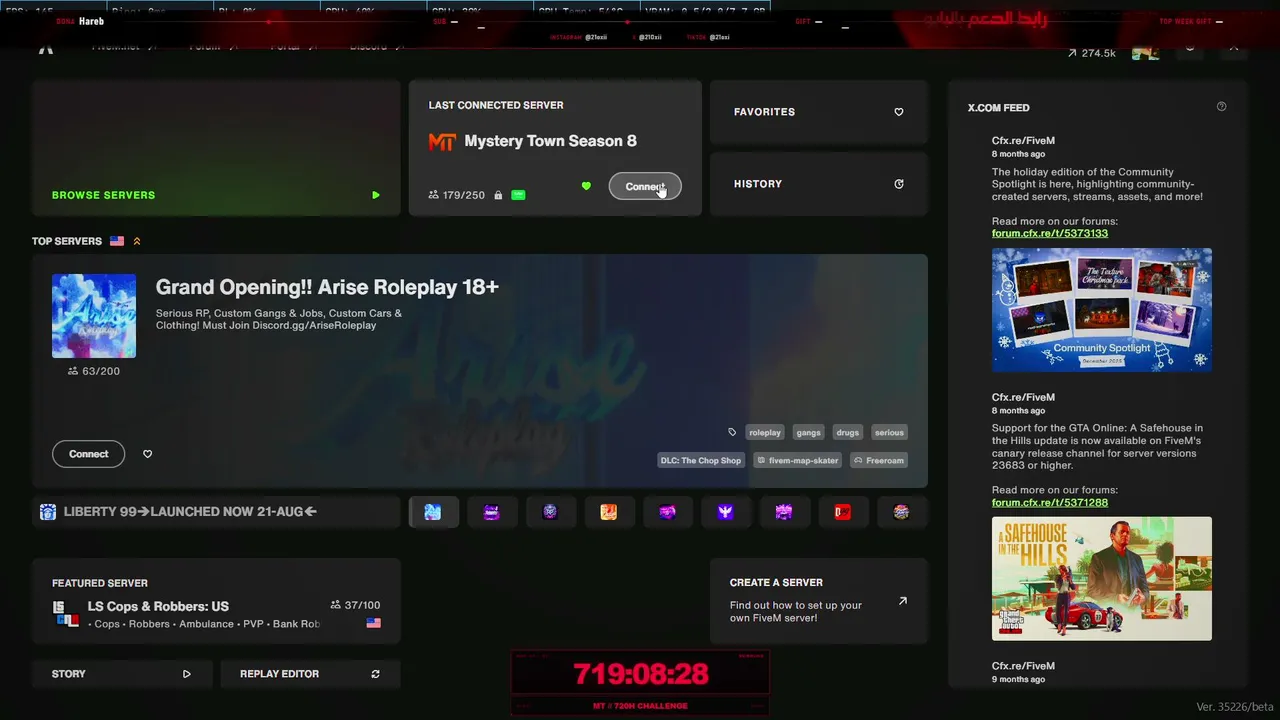Favorite Arise Roleplay with the heart button

coord(147,454)
